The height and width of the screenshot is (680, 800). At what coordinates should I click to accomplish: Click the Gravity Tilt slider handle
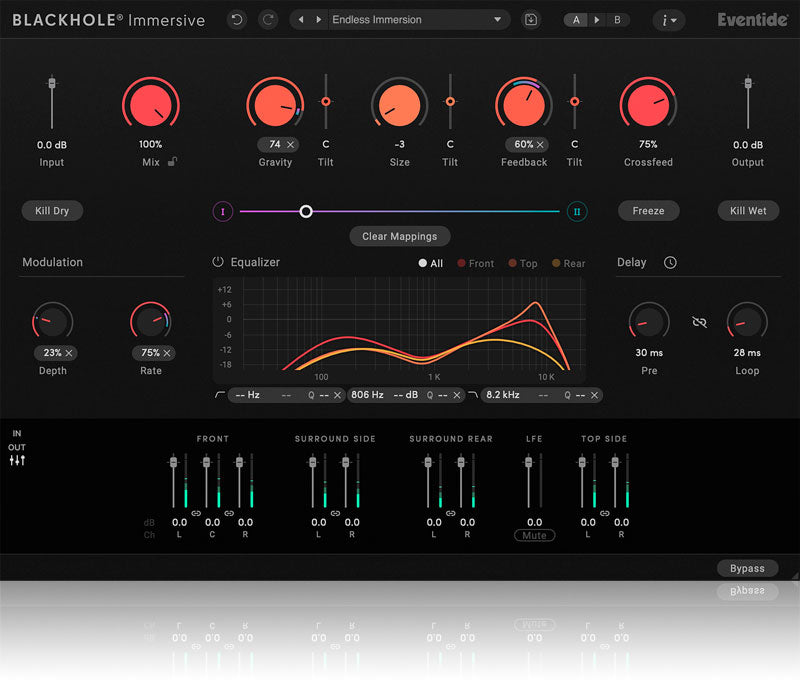326,102
